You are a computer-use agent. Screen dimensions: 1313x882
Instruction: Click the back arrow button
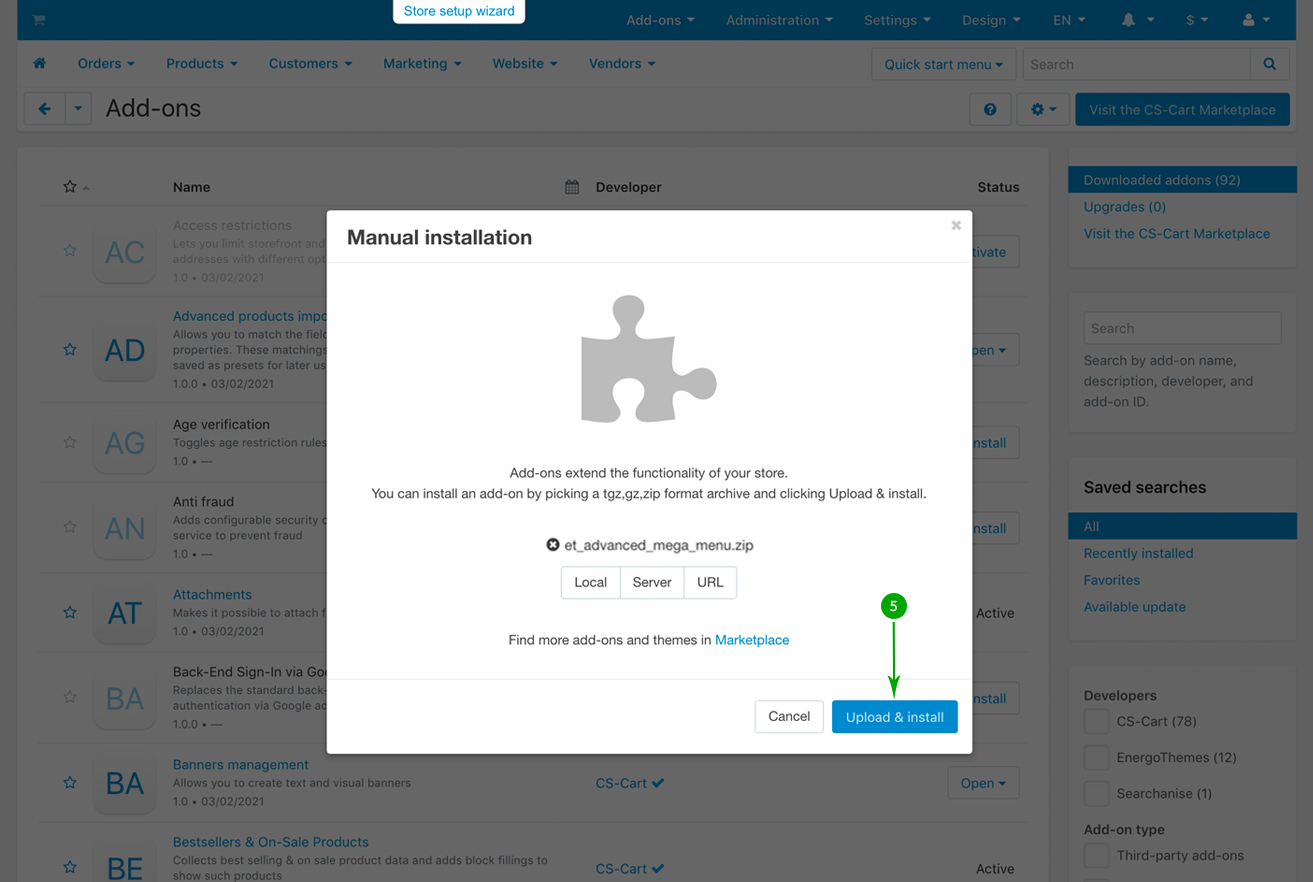(x=45, y=109)
